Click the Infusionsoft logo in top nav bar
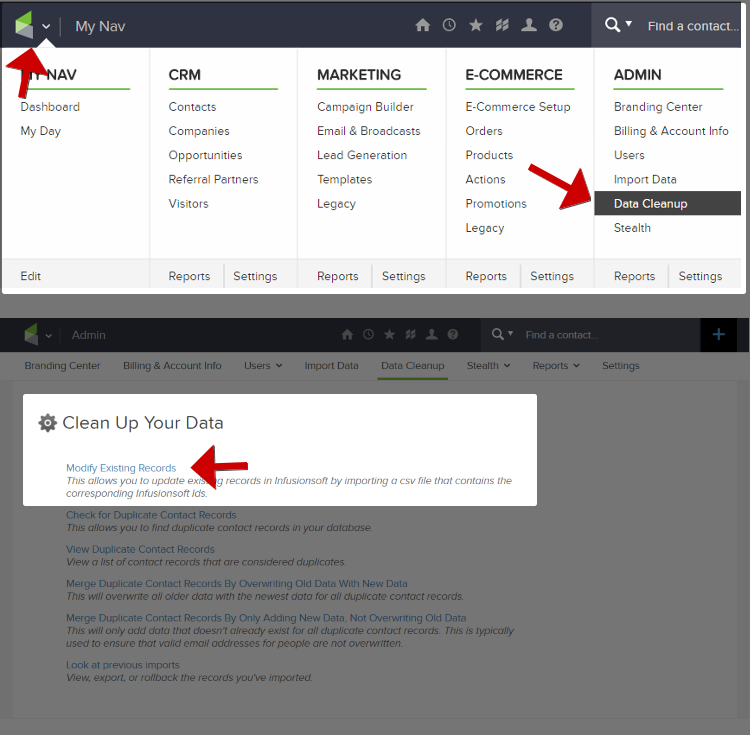Screen dimensions: 750x735 [24, 24]
